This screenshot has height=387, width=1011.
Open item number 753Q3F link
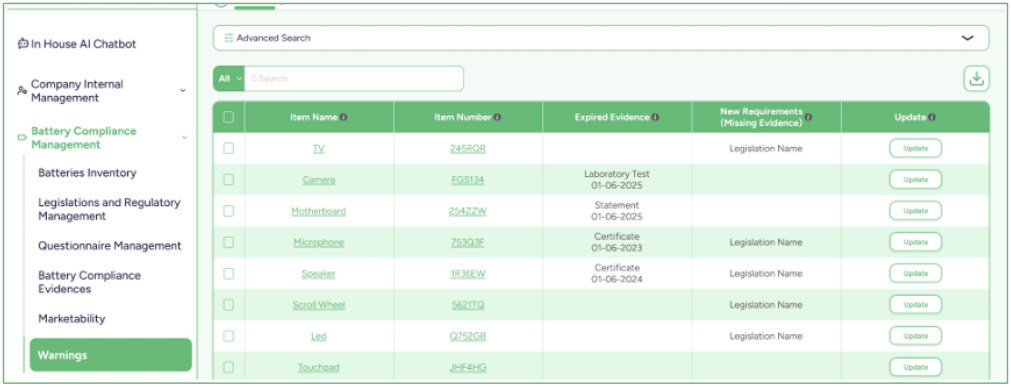click(467, 243)
